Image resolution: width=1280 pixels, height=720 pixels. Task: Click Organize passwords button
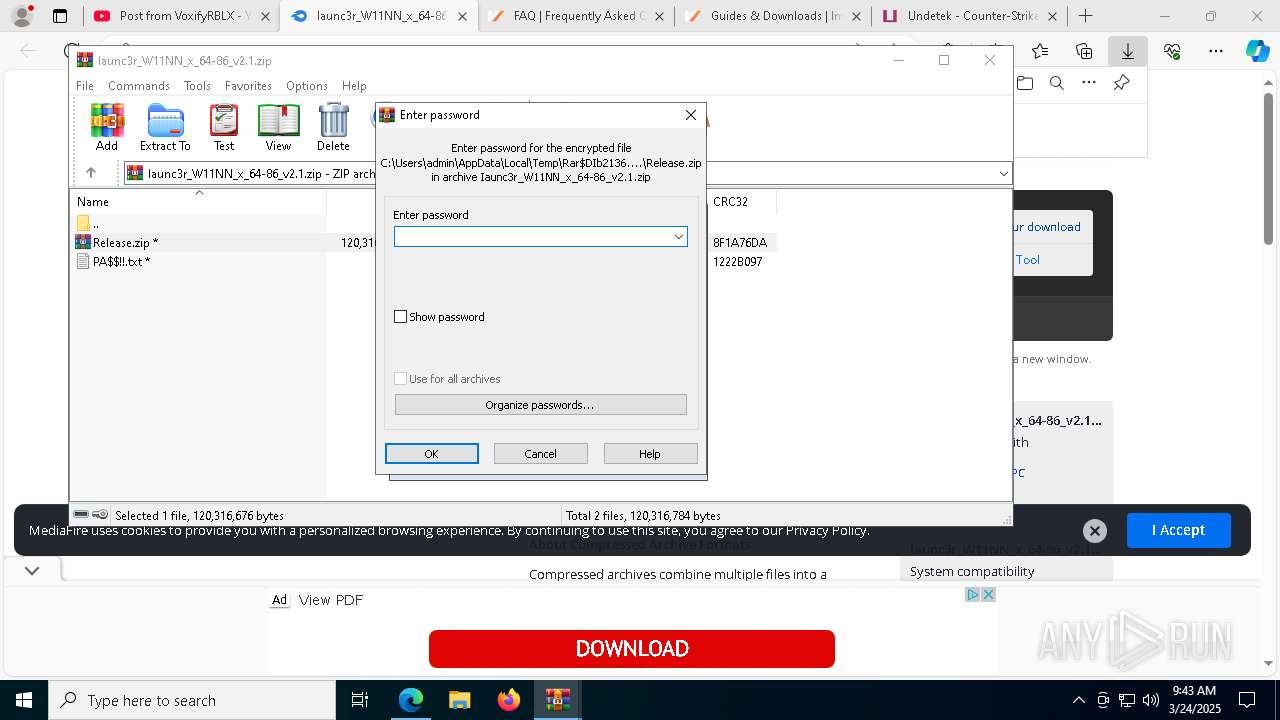pyautogui.click(x=540, y=405)
